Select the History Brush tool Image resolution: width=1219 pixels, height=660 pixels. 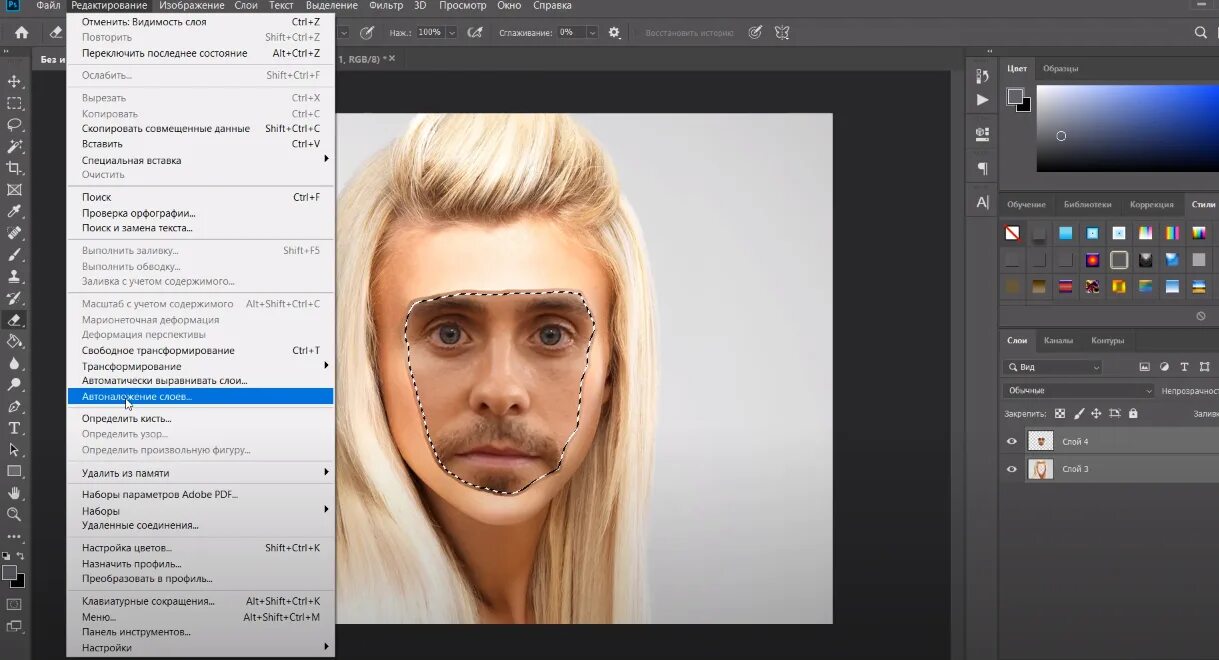pos(14,298)
